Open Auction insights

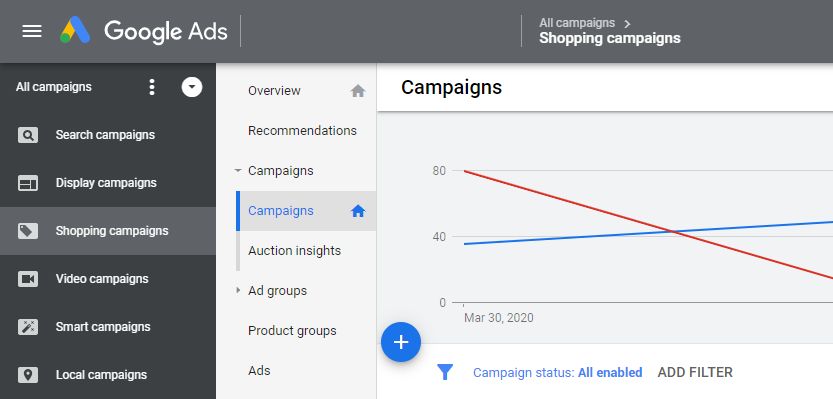(294, 251)
